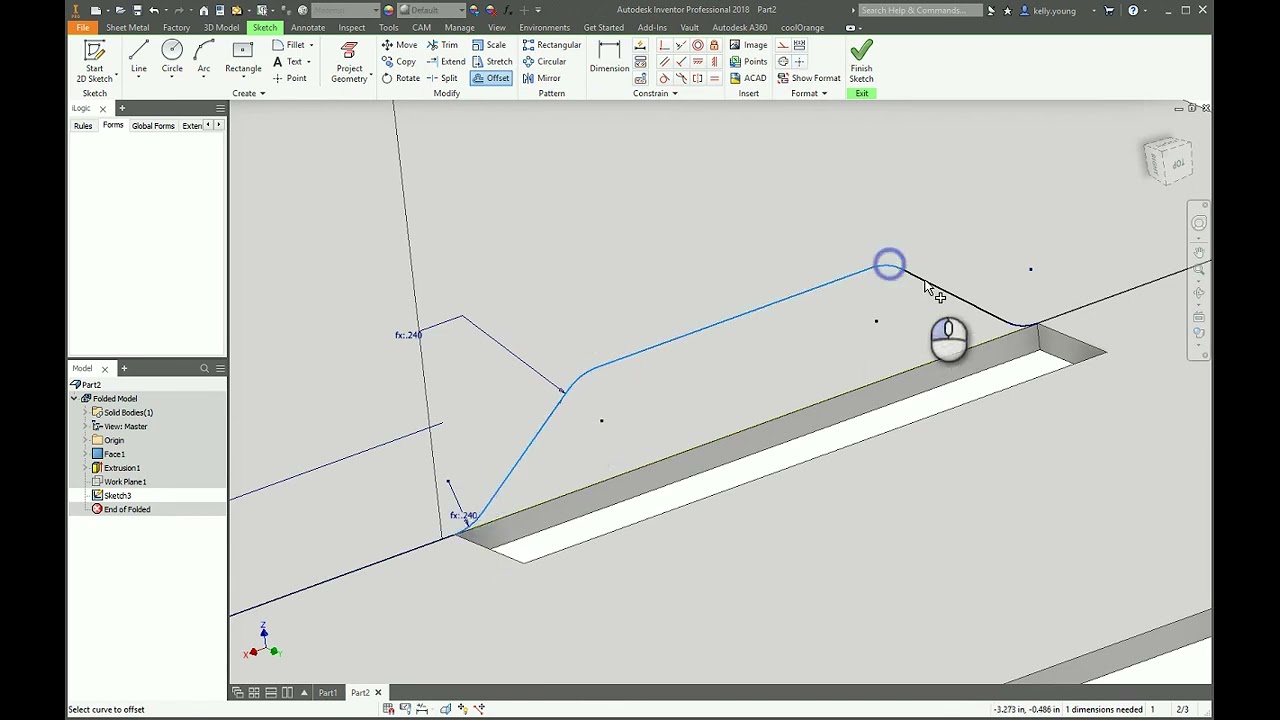Select the Line sketch tool

[x=138, y=57]
